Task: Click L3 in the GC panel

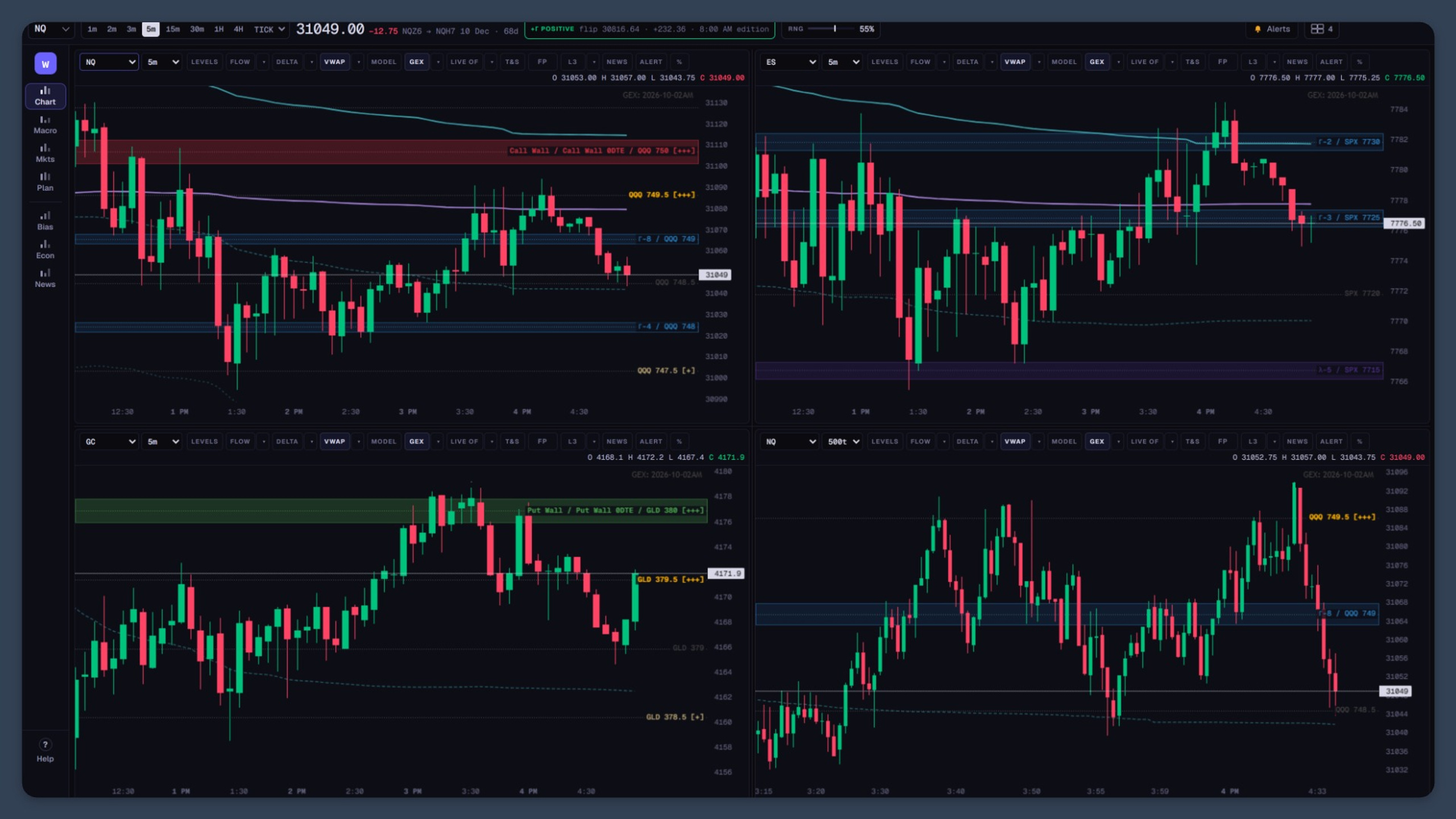Action: [x=572, y=441]
